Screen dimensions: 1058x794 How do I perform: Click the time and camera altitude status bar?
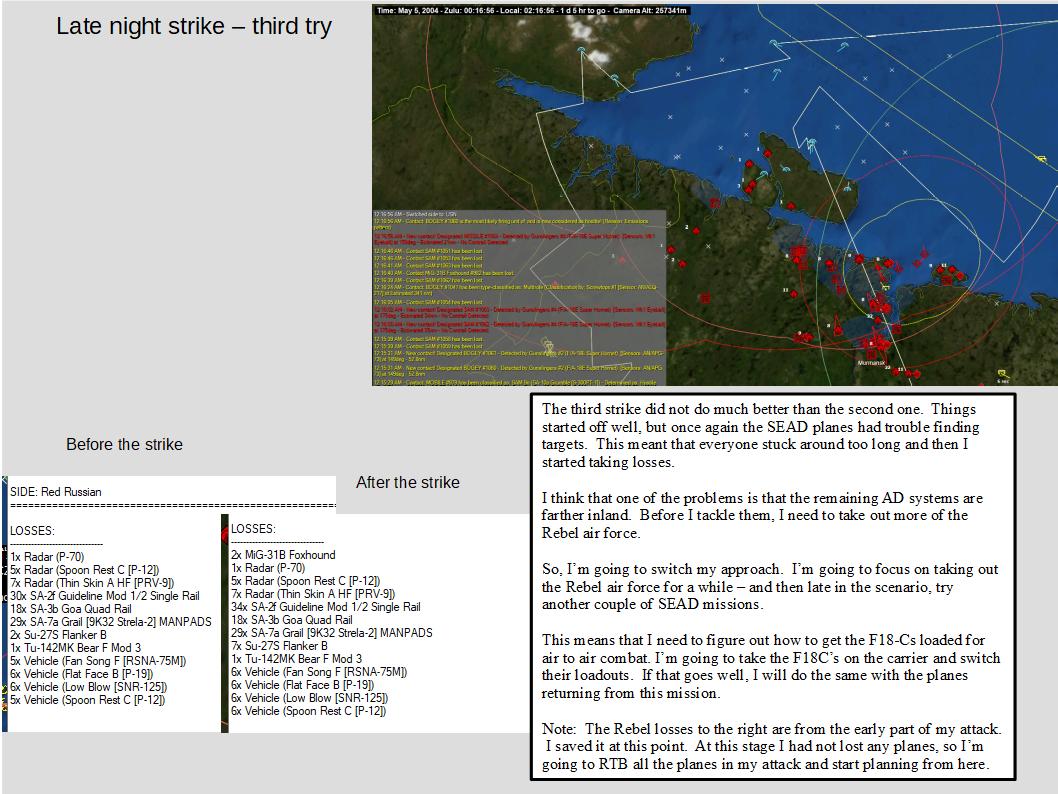pos(532,11)
